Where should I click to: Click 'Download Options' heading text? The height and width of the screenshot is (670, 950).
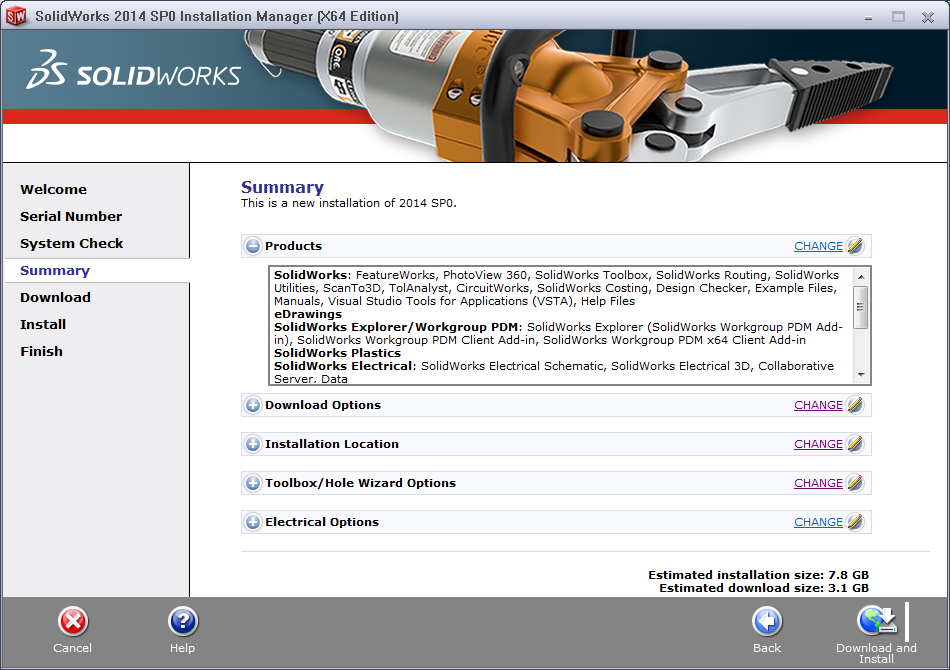(x=323, y=405)
